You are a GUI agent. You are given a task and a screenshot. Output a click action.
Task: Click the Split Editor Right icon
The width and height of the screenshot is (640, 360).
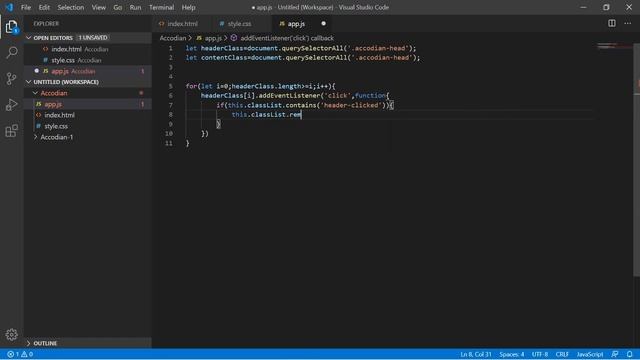[x=611, y=23]
